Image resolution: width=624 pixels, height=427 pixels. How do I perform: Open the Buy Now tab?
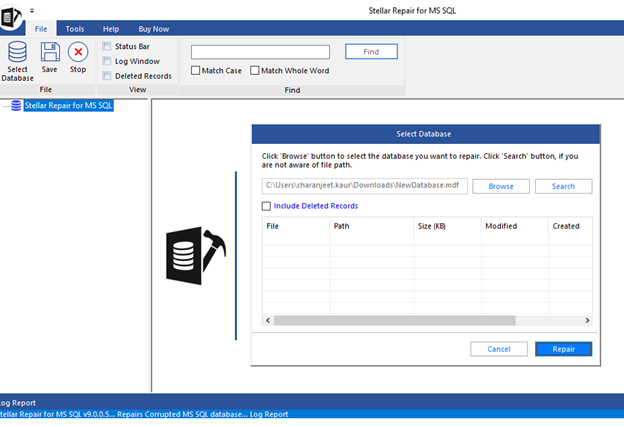pos(153,29)
